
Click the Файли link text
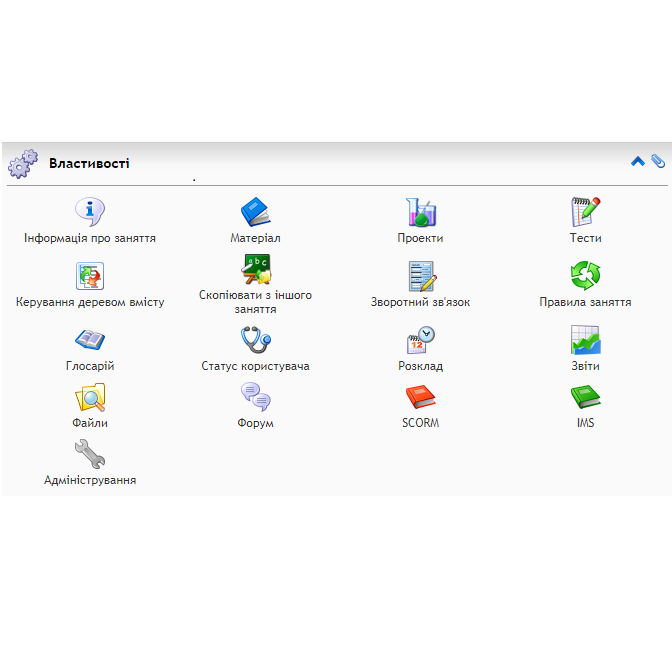coord(90,423)
